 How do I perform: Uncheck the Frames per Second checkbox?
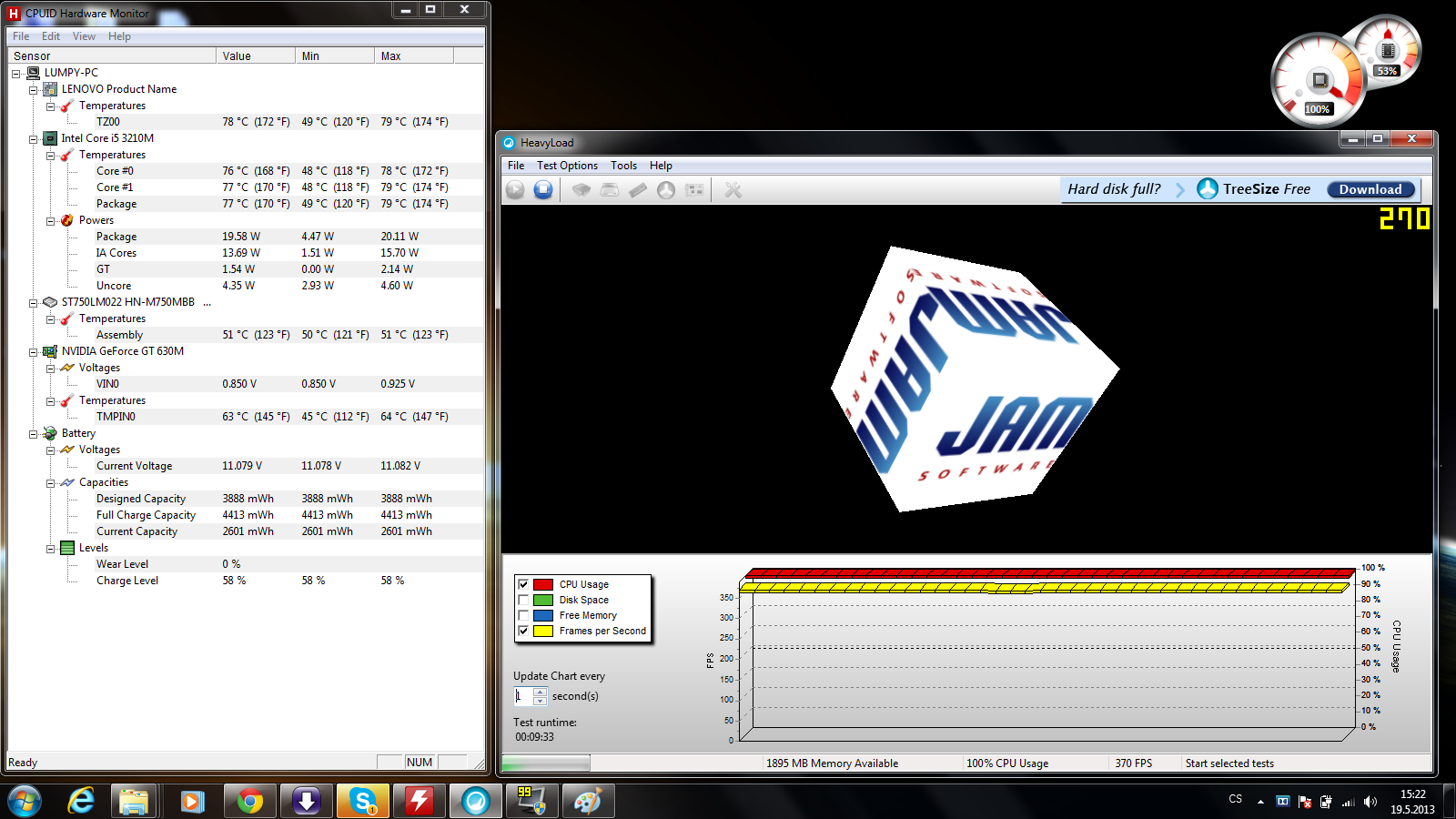tap(523, 631)
